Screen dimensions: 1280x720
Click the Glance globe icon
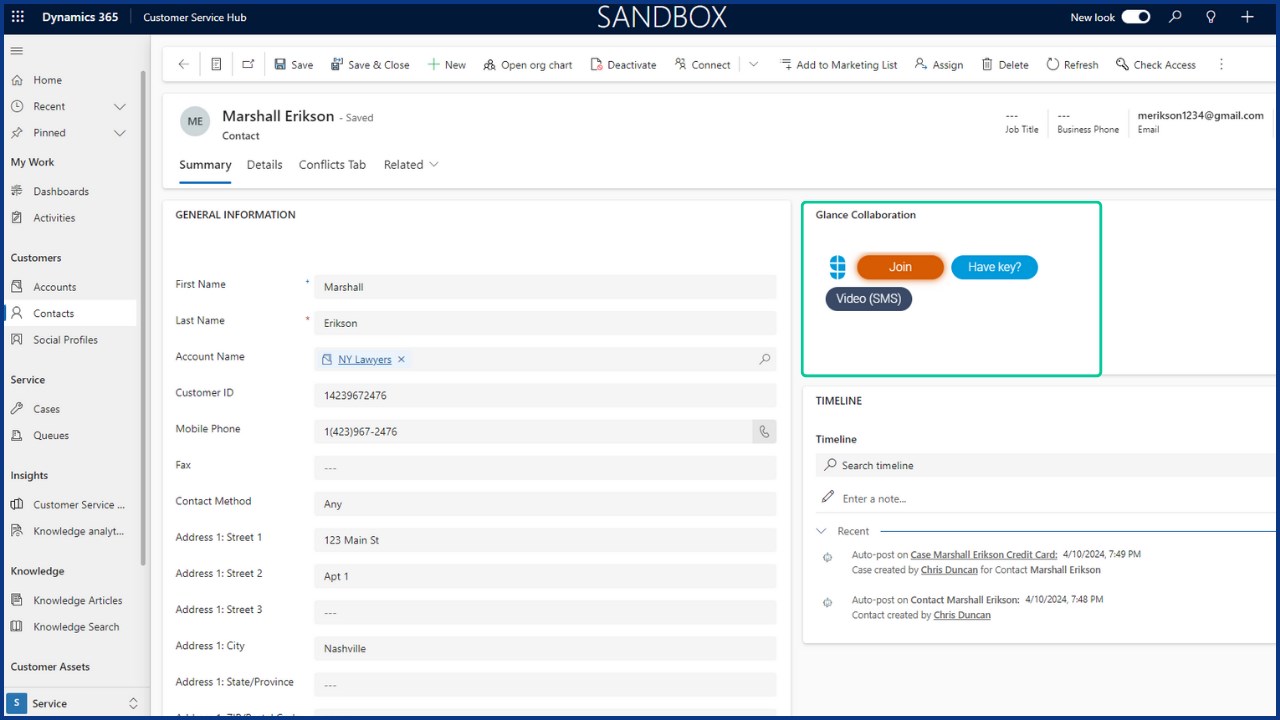coord(838,267)
